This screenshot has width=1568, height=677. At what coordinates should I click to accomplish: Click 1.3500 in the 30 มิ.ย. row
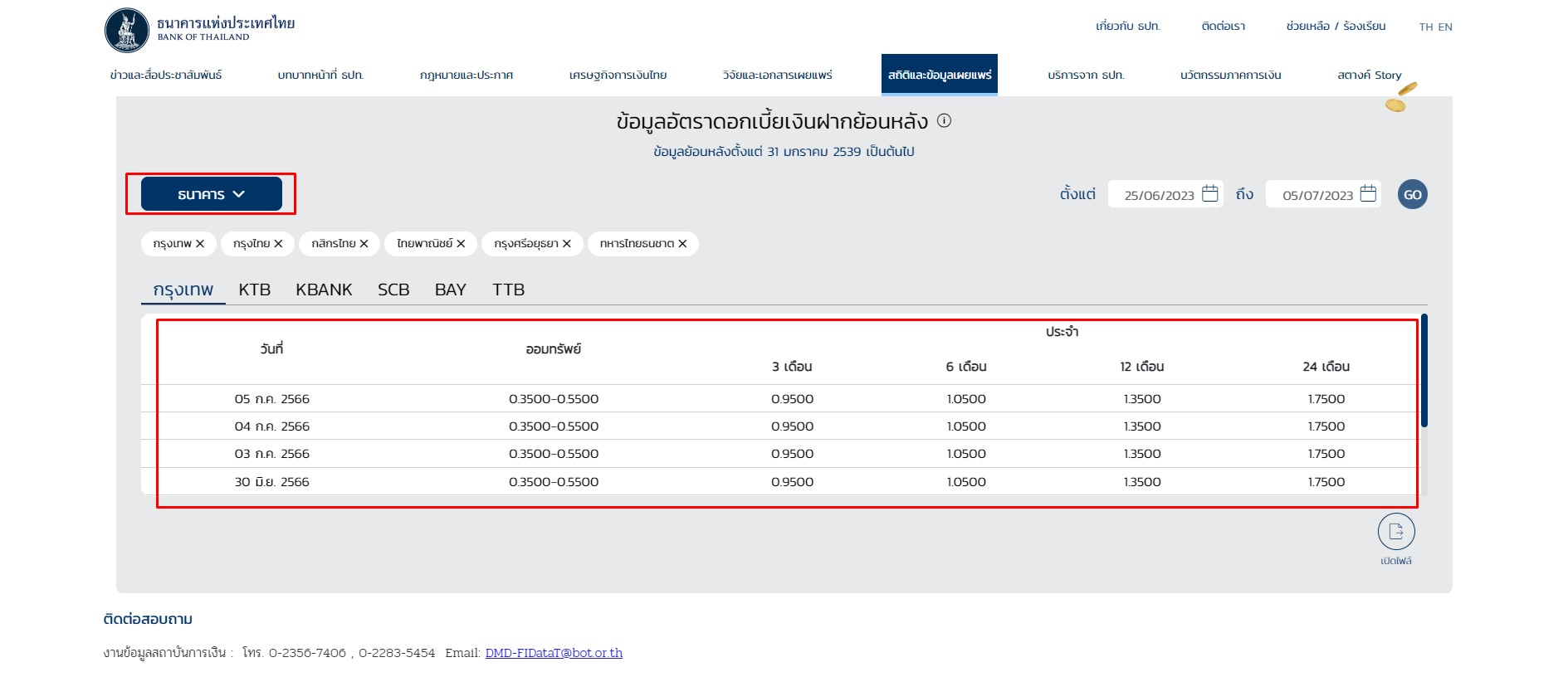pyautogui.click(x=1142, y=482)
